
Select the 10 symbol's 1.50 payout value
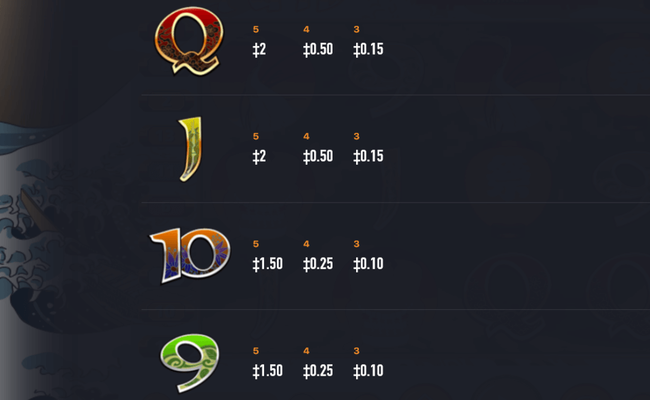pos(267,264)
